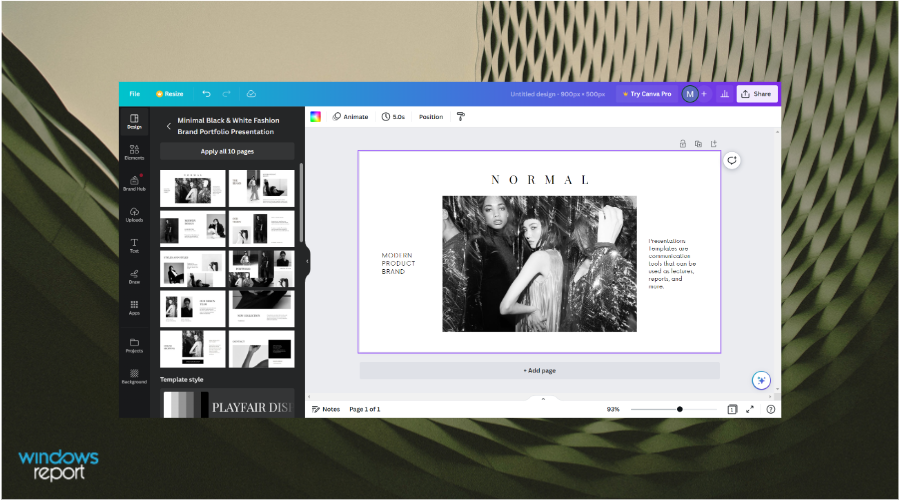The height and width of the screenshot is (500, 900).
Task: Click the 93% zoom level value
Action: click(x=613, y=409)
